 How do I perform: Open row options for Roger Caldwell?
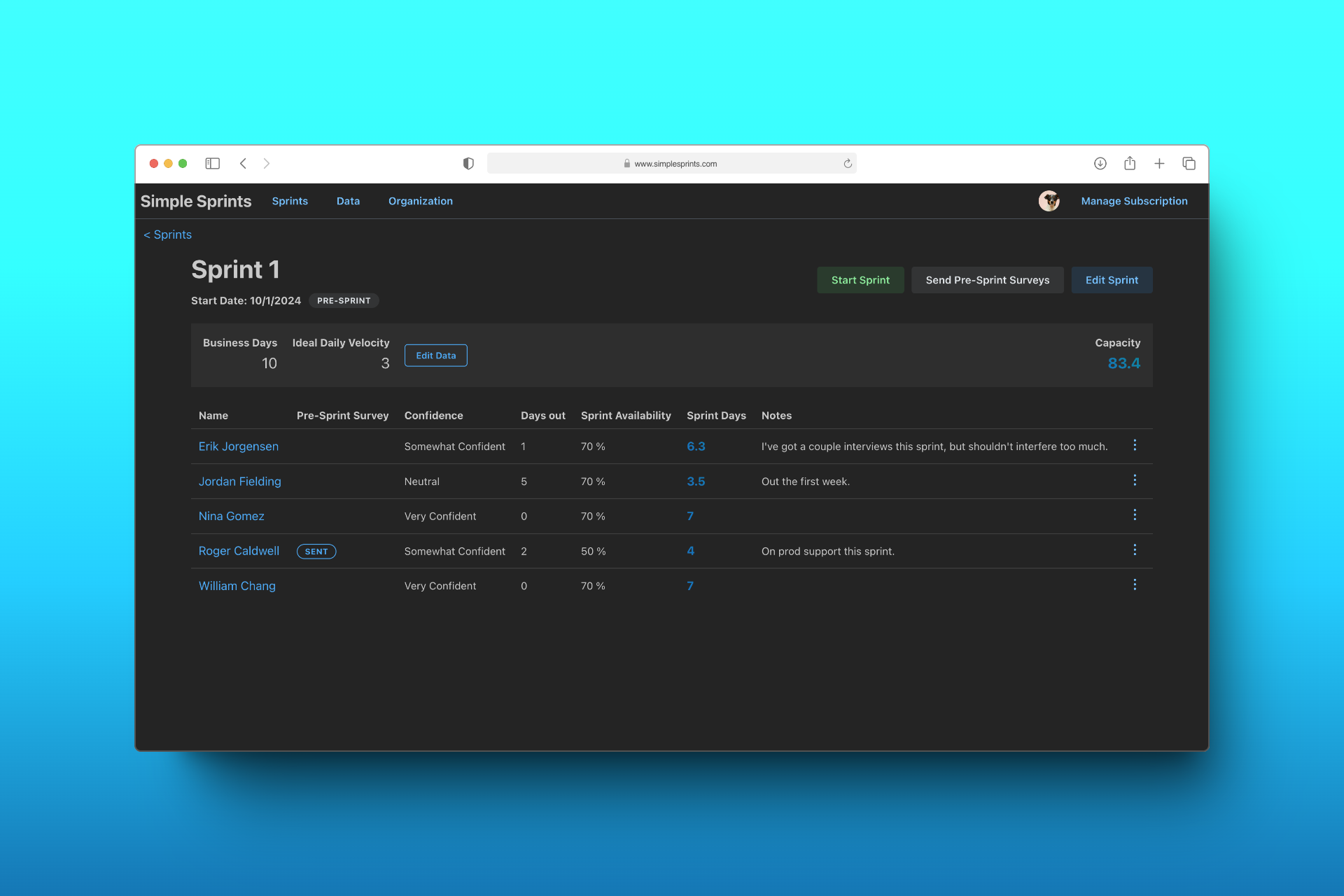pyautogui.click(x=1135, y=549)
